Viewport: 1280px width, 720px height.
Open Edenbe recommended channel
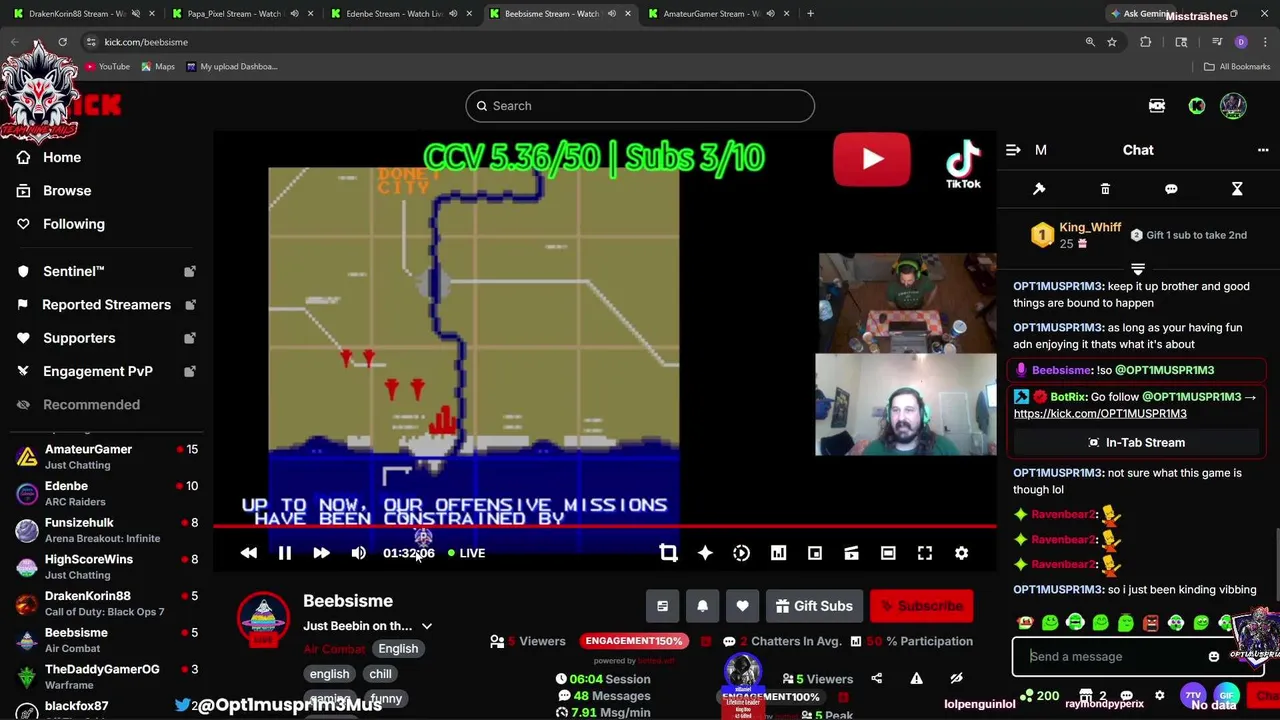click(107, 493)
